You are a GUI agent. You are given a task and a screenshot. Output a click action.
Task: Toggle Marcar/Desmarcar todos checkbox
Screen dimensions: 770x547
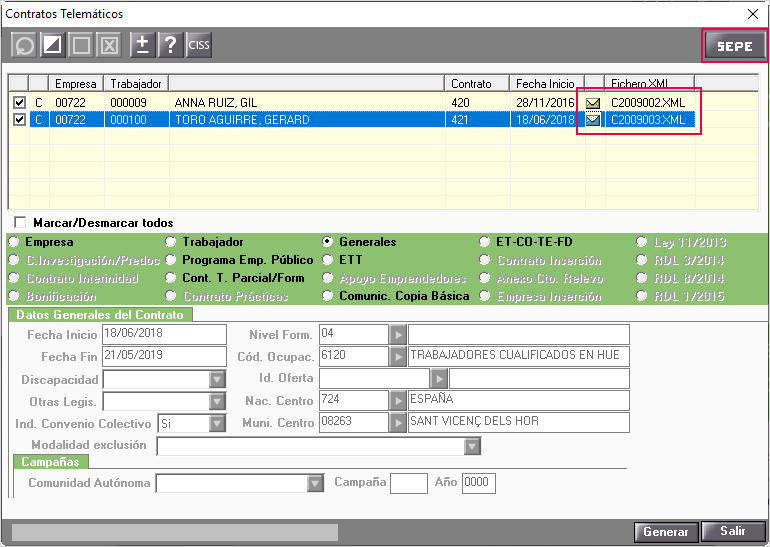[x=20, y=222]
